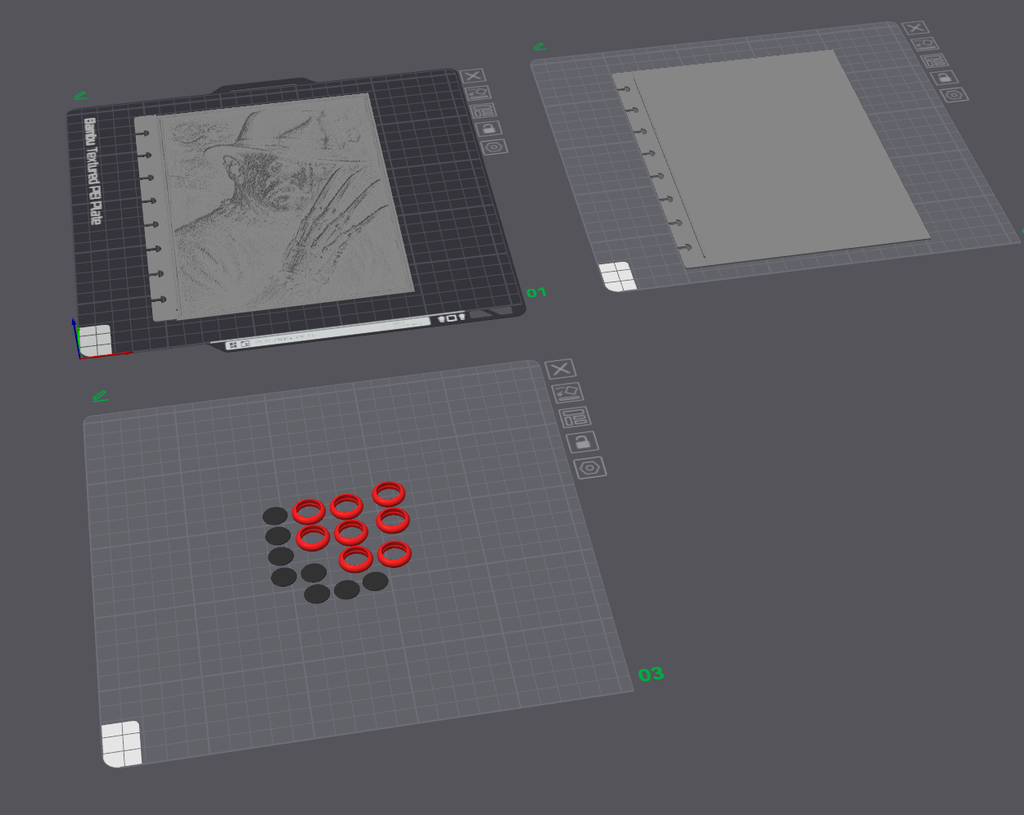Arrange objects on the top-right plate
This screenshot has width=1024, height=815.
[935, 61]
